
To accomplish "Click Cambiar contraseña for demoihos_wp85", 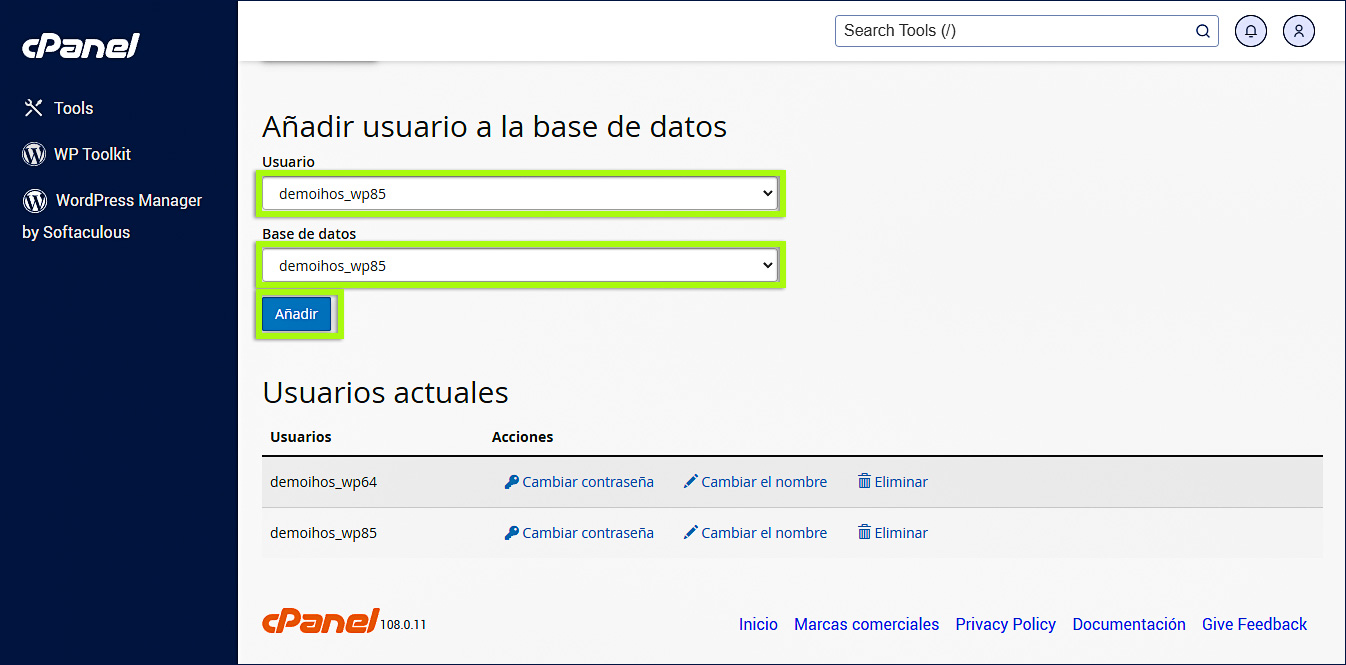I will tap(579, 533).
